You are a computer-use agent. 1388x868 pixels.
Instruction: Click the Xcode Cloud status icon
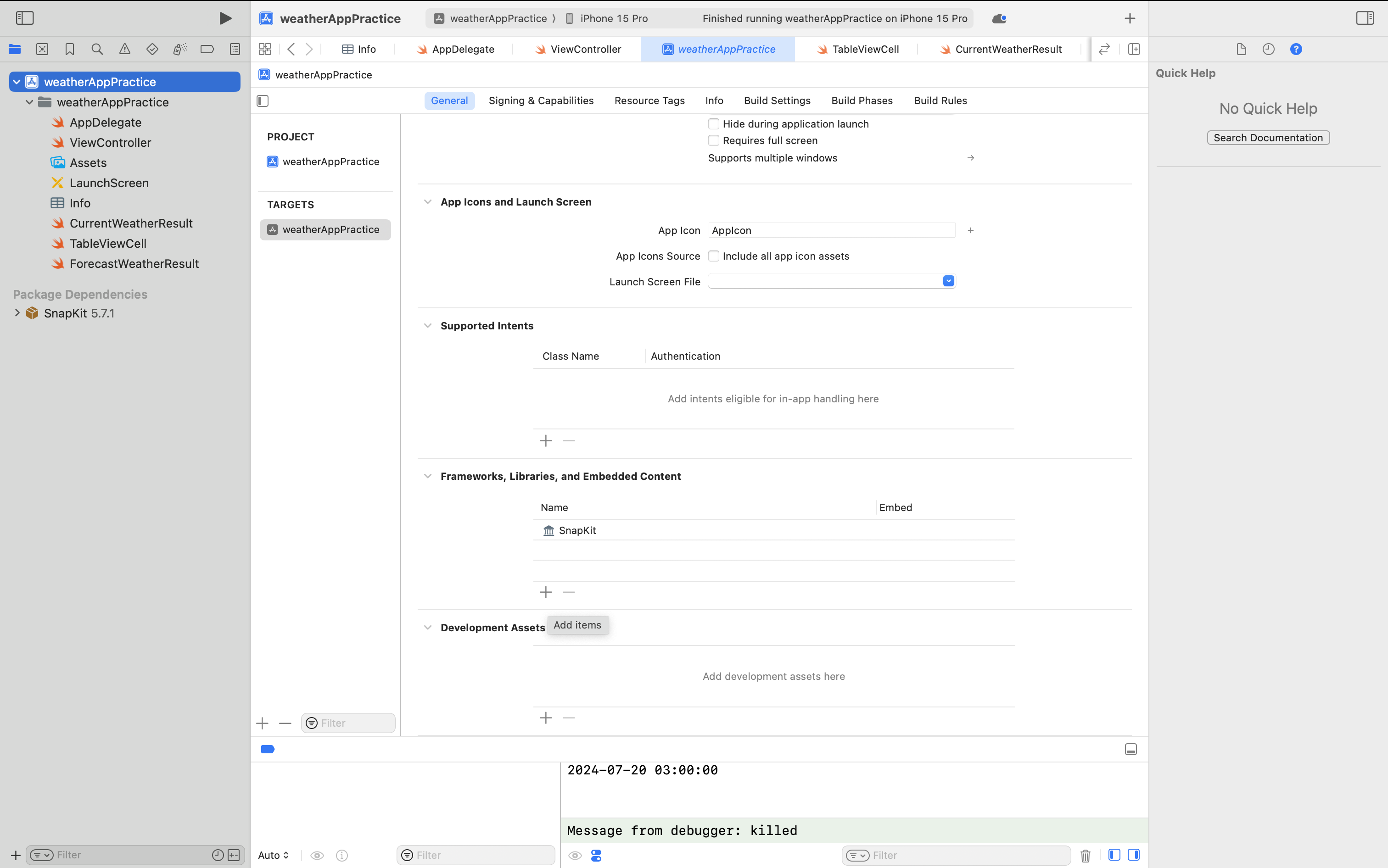pyautogui.click(x=999, y=18)
